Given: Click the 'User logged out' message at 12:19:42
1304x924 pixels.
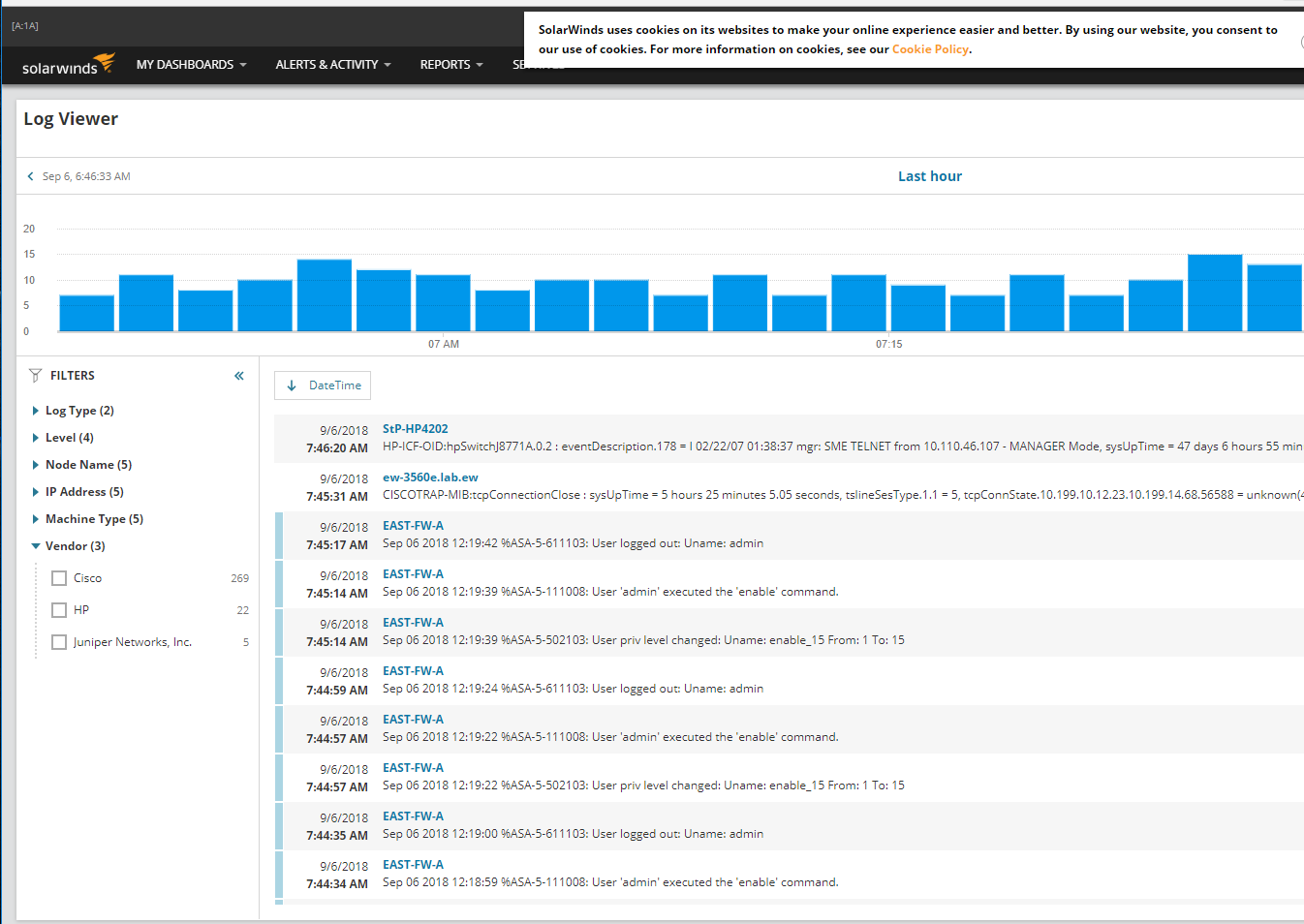Looking at the screenshot, I should pos(573,543).
